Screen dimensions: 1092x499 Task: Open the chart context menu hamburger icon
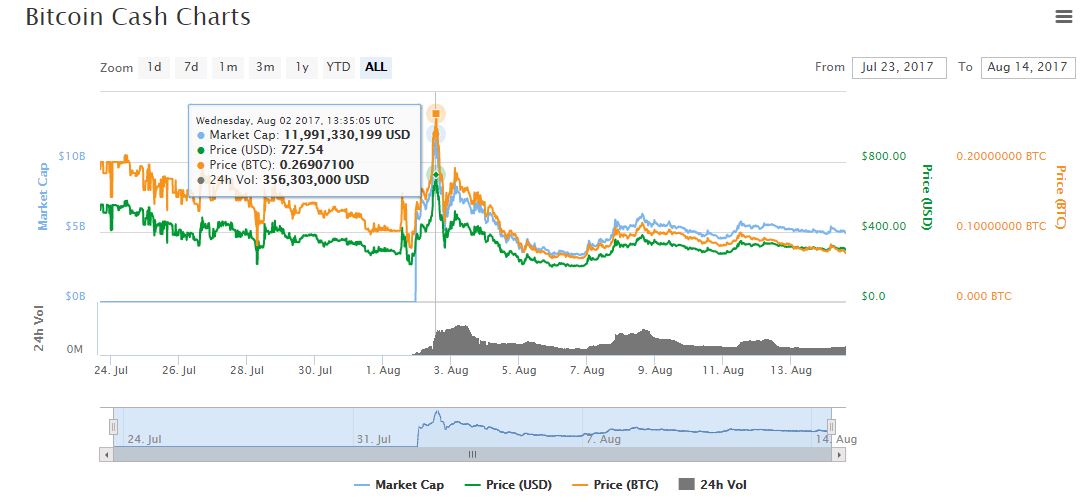pos(1063,17)
